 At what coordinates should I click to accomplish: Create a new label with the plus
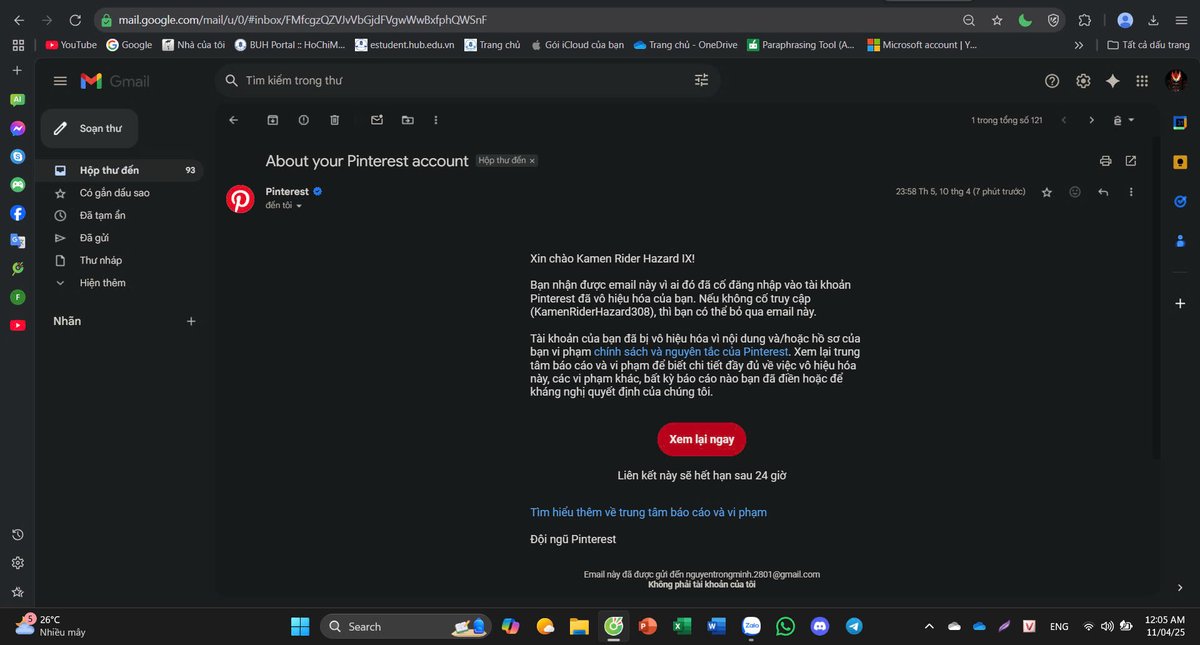(191, 321)
